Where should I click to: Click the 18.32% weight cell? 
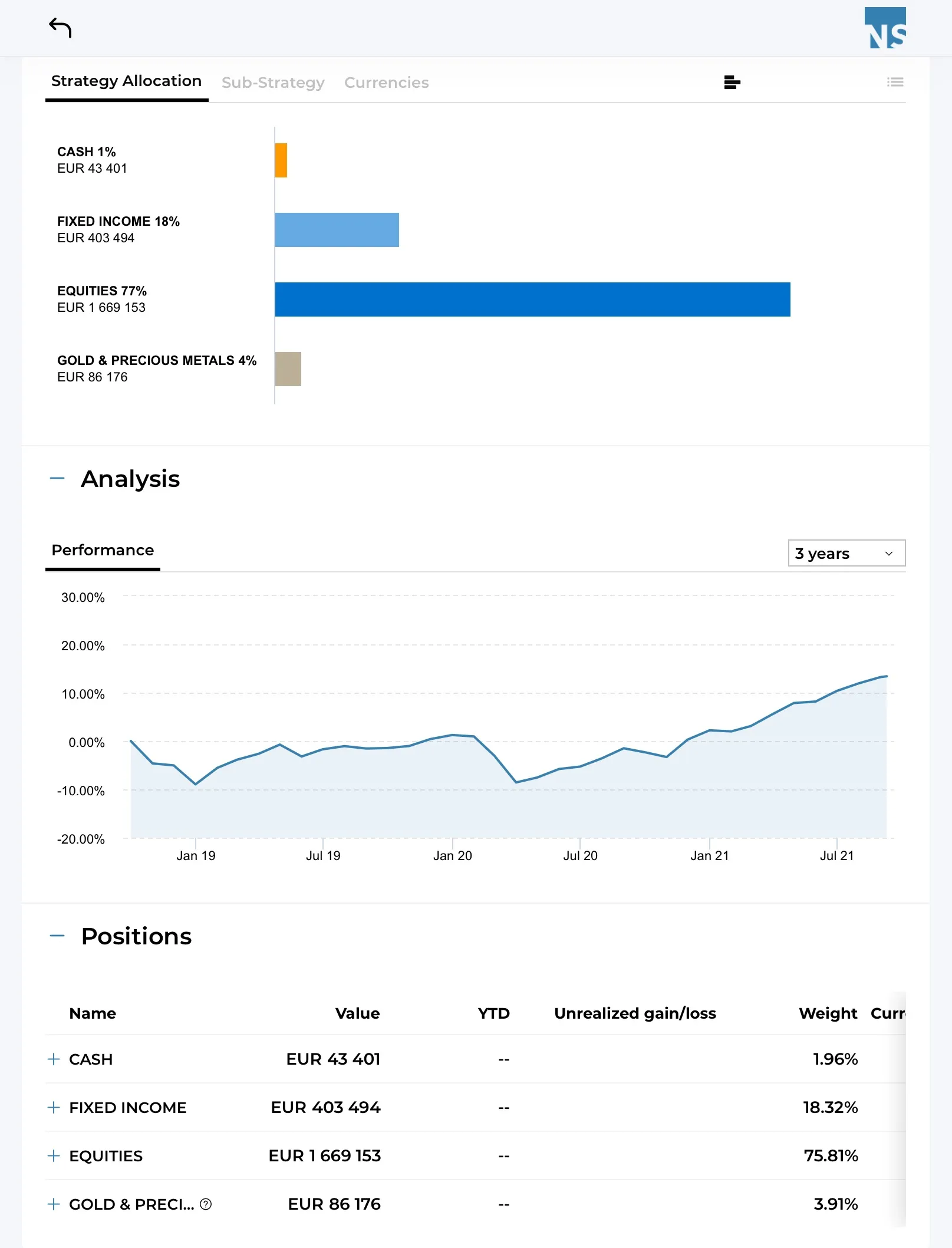click(x=831, y=1108)
